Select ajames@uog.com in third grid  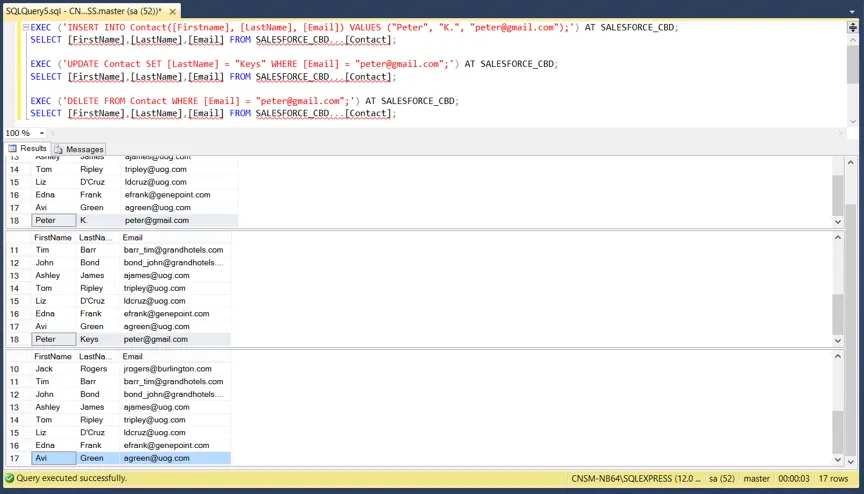coord(175,408)
